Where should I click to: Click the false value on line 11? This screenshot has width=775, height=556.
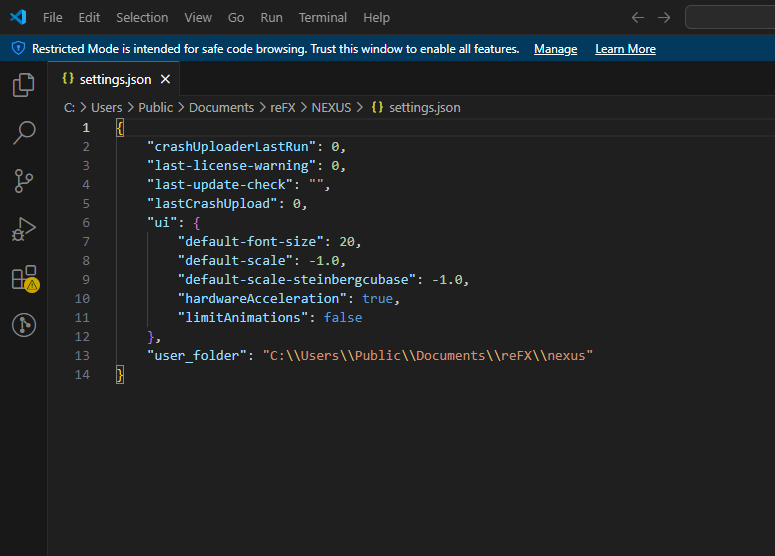343,317
